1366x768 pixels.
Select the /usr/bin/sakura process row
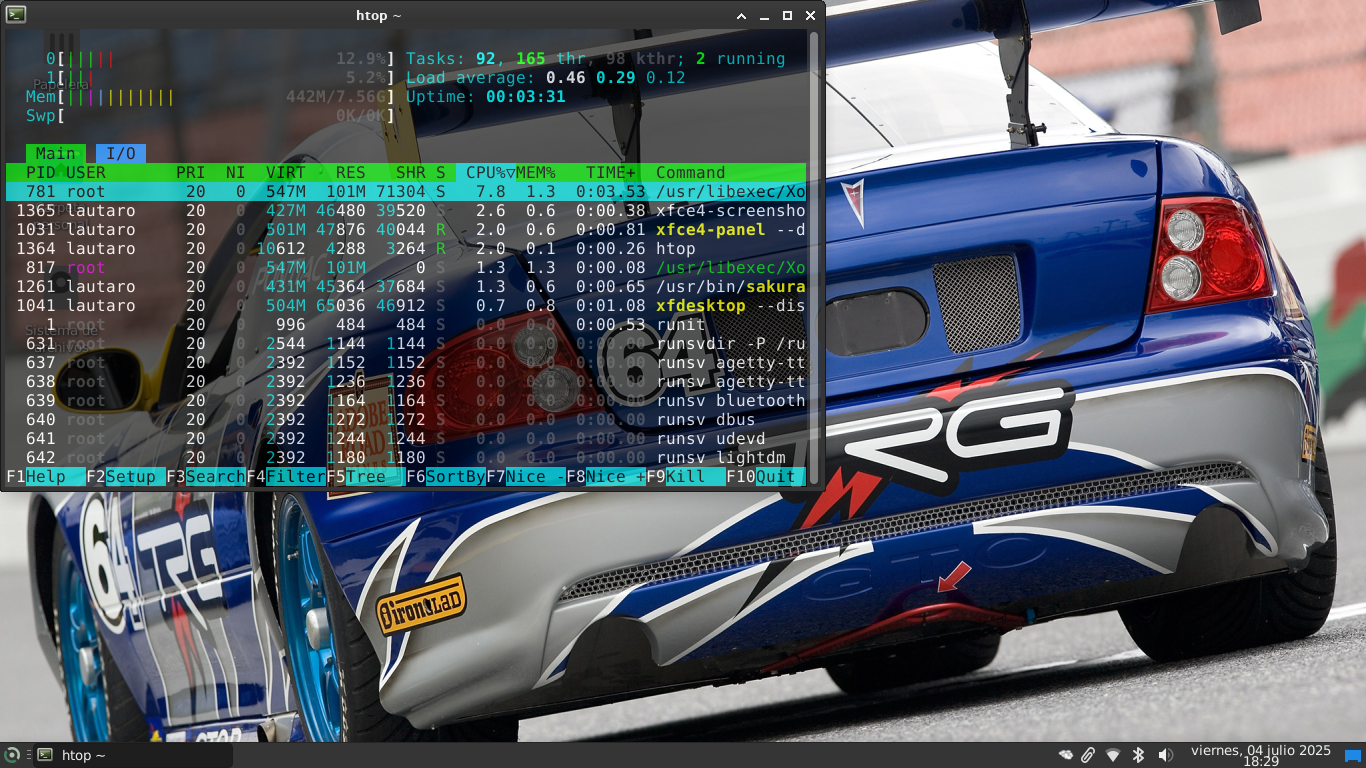pyautogui.click(x=406, y=287)
